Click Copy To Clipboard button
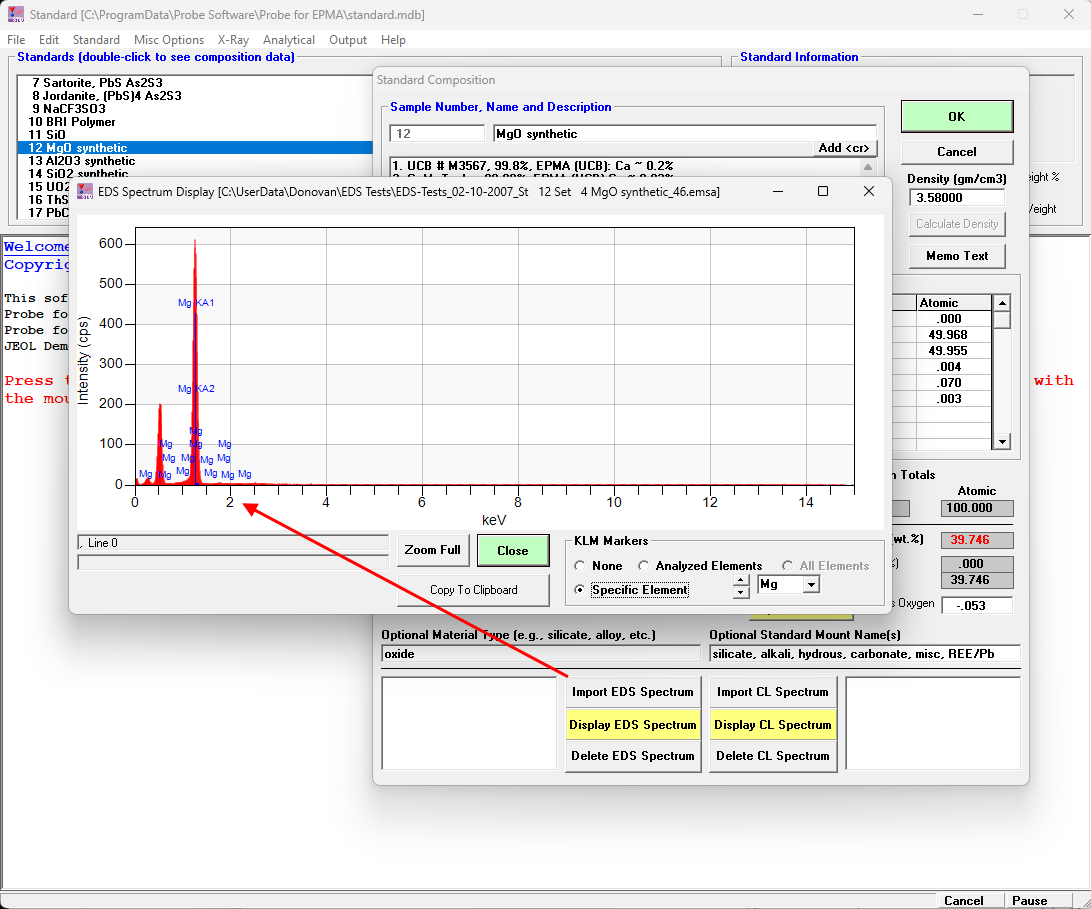This screenshot has width=1091, height=909. pos(473,590)
